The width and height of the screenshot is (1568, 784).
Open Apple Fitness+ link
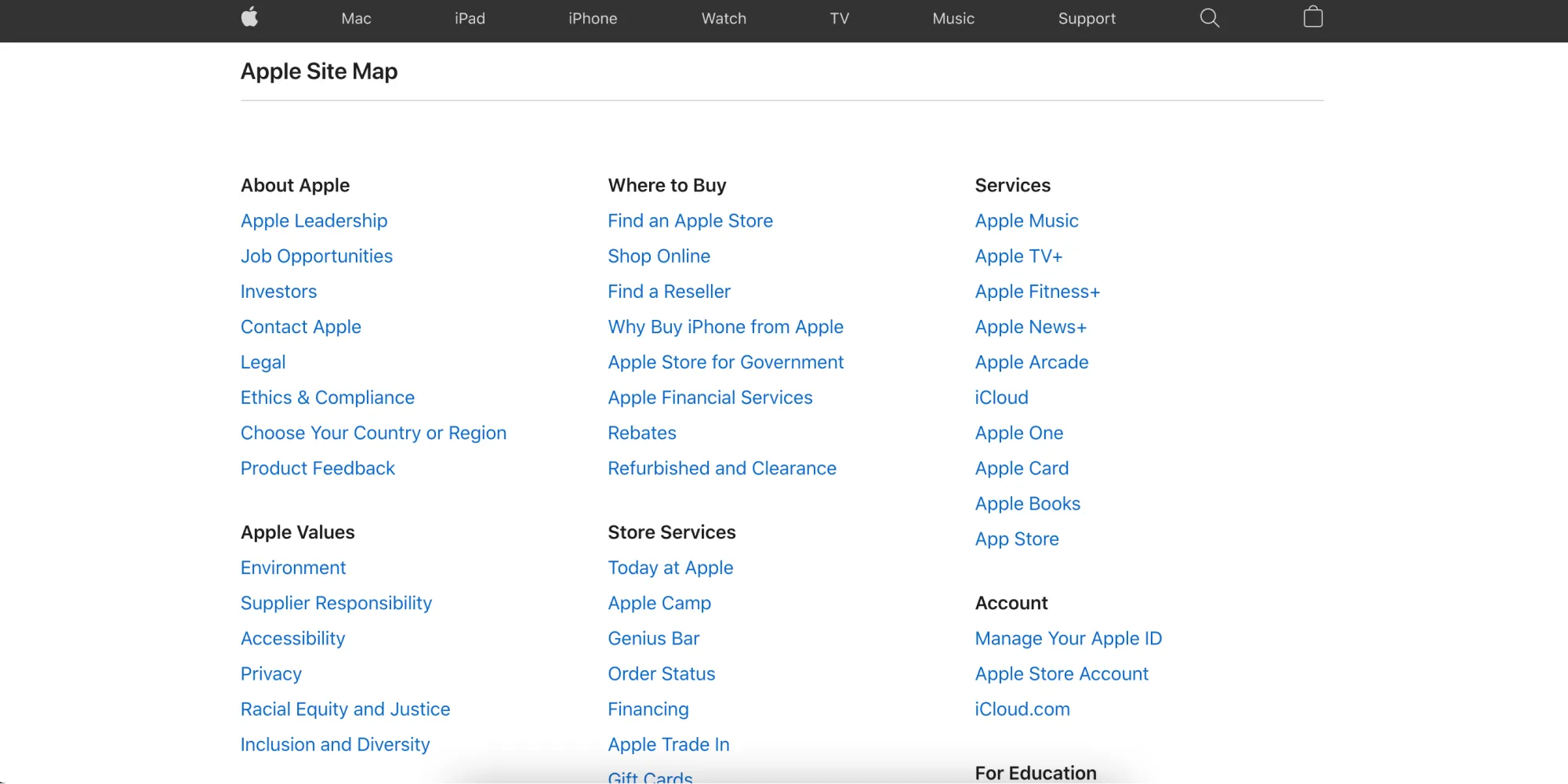1037,292
